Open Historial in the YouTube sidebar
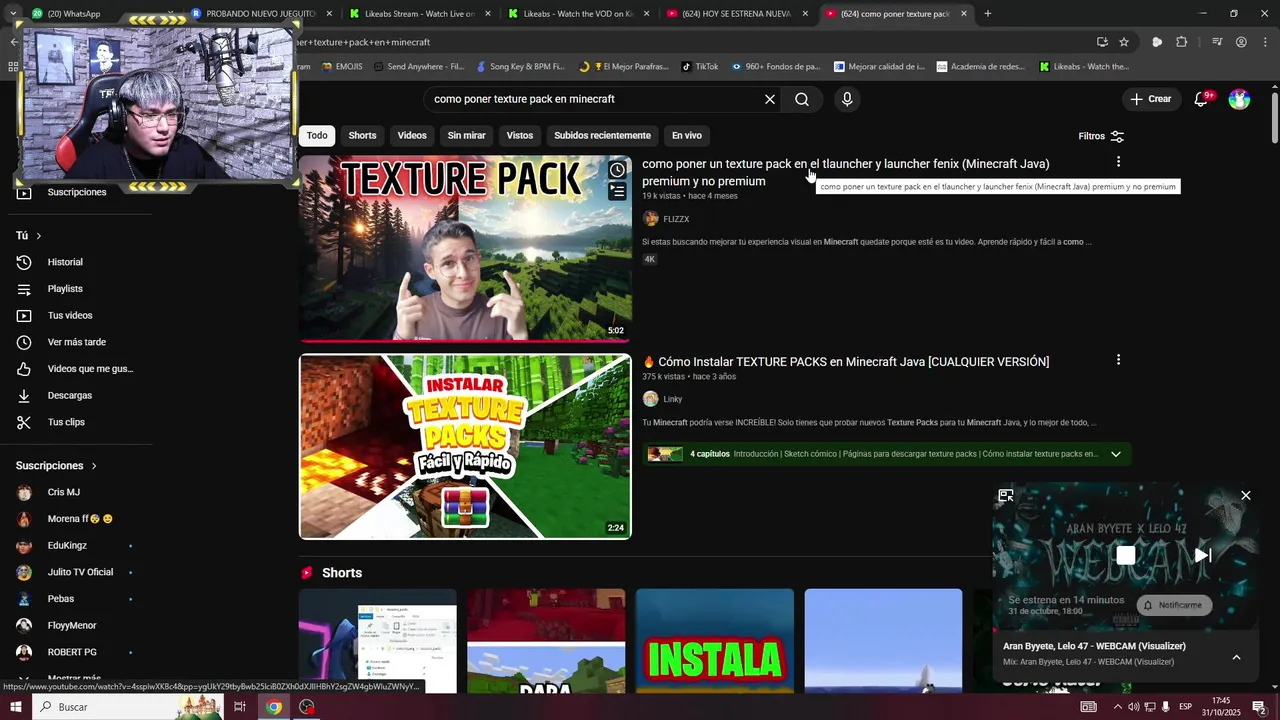The height and width of the screenshot is (720, 1280). coord(65,262)
